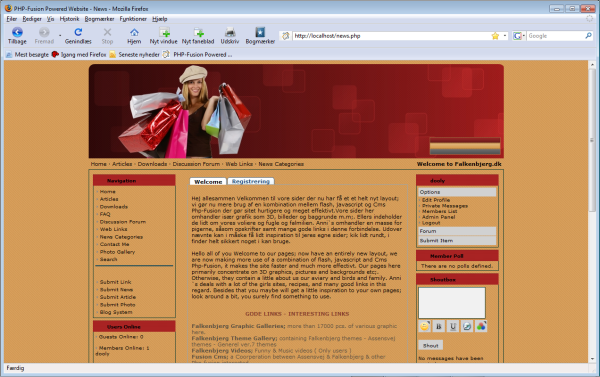Switch to the Registrering tab

251,181
